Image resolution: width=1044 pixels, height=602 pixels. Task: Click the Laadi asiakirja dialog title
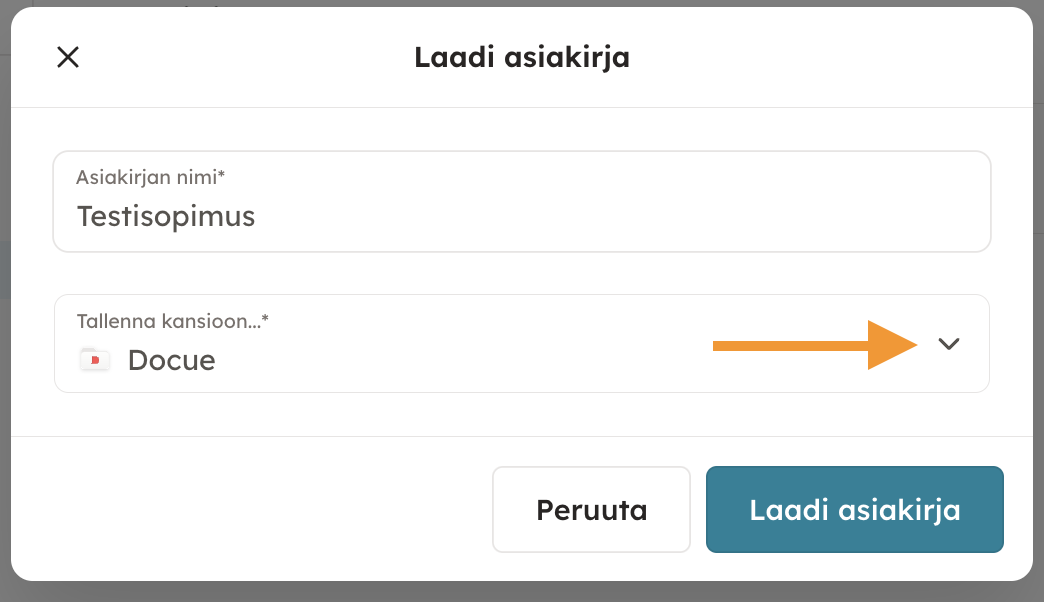pyautogui.click(x=521, y=57)
